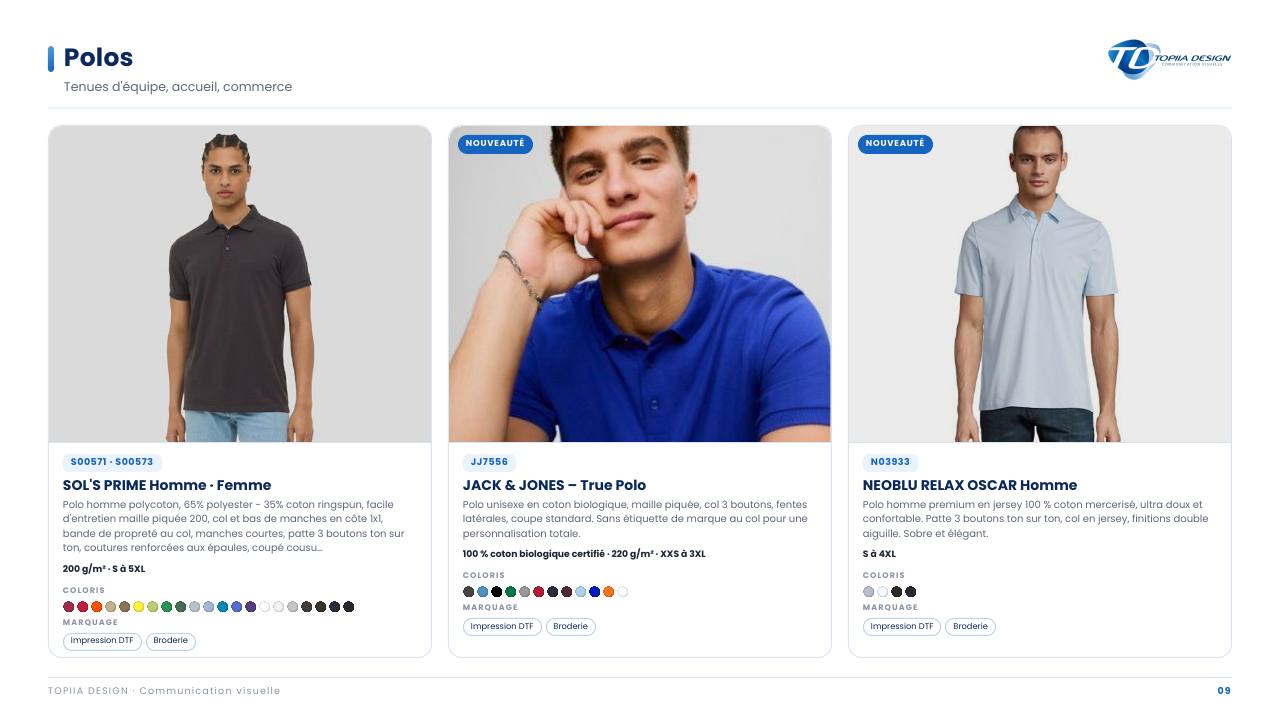Screen dimensions: 1280x720
Task: Open the S00571 · S00573 reference code
Action: click(x=112, y=462)
